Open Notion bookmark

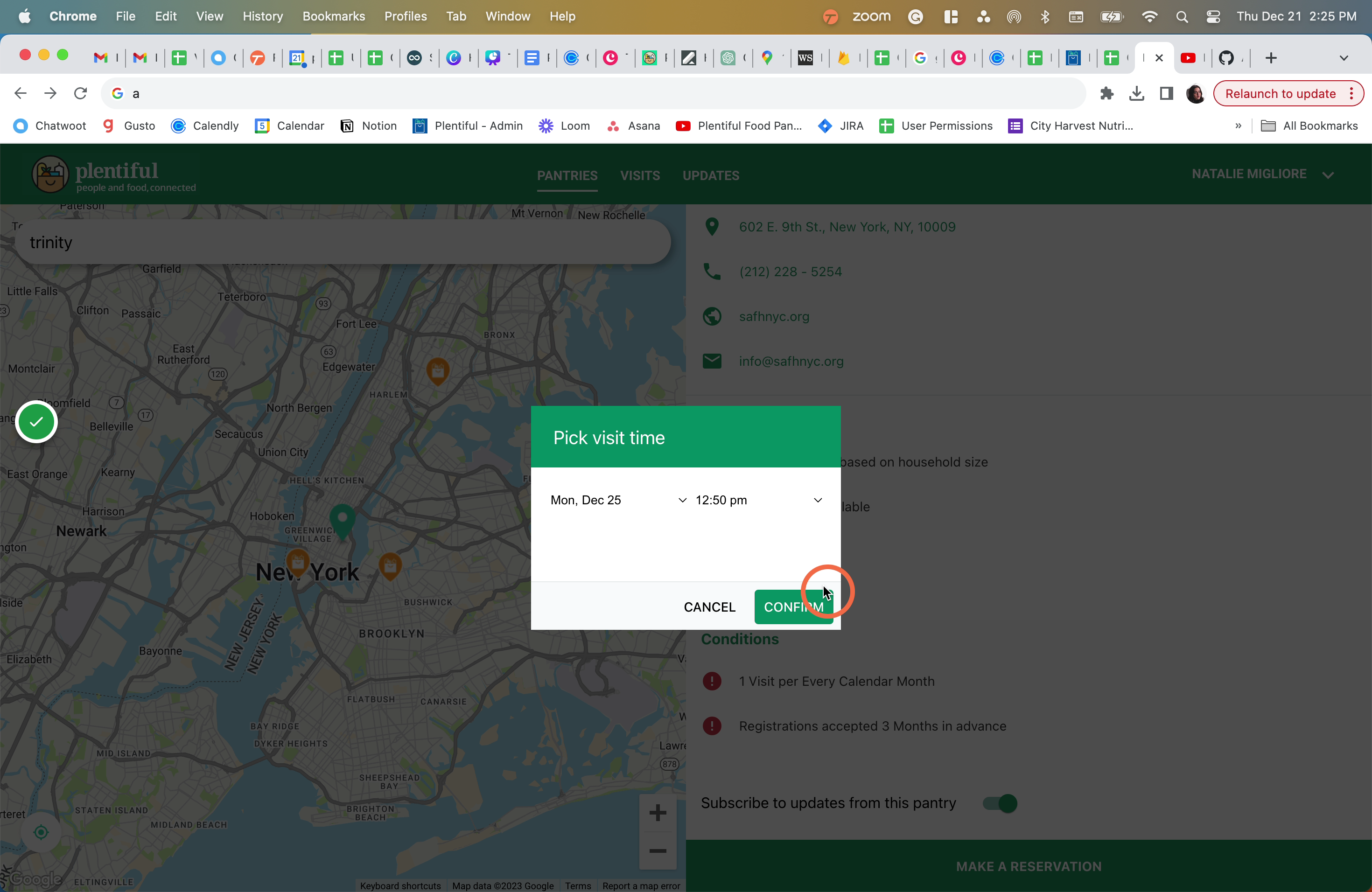click(x=368, y=125)
